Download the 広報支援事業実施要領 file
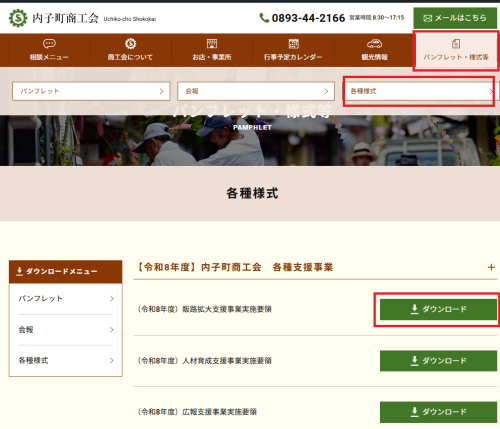The image size is (500, 429). [438, 412]
